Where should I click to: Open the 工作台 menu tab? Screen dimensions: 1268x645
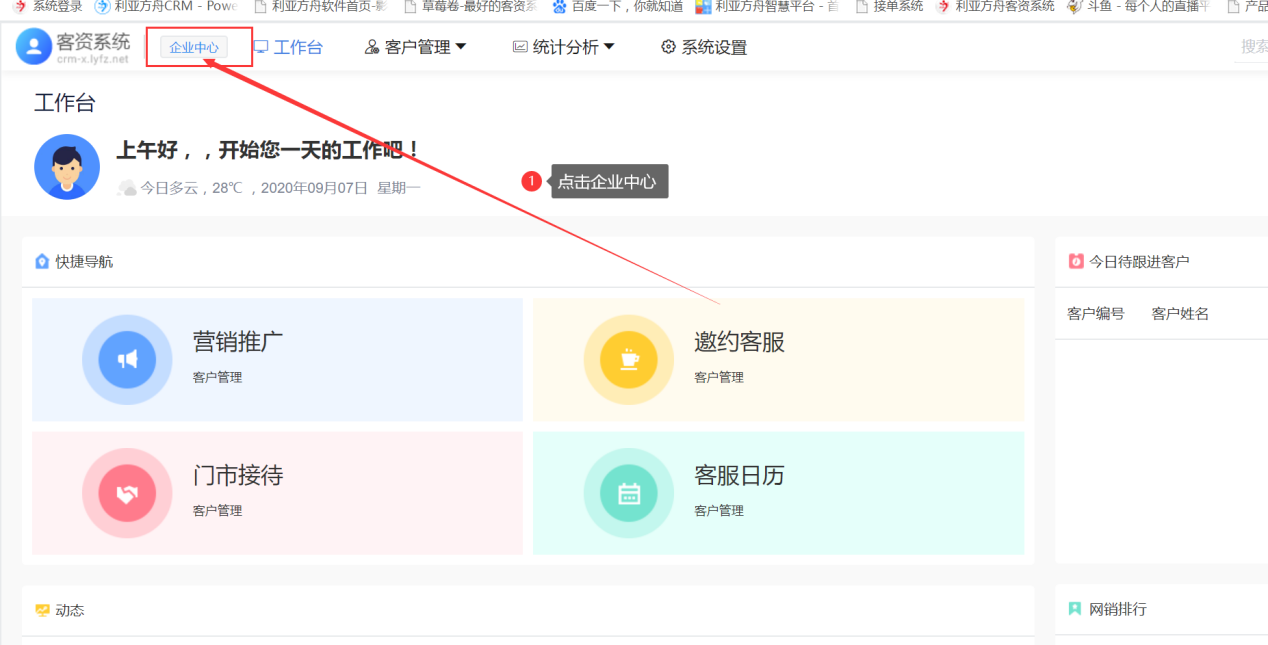(288, 47)
